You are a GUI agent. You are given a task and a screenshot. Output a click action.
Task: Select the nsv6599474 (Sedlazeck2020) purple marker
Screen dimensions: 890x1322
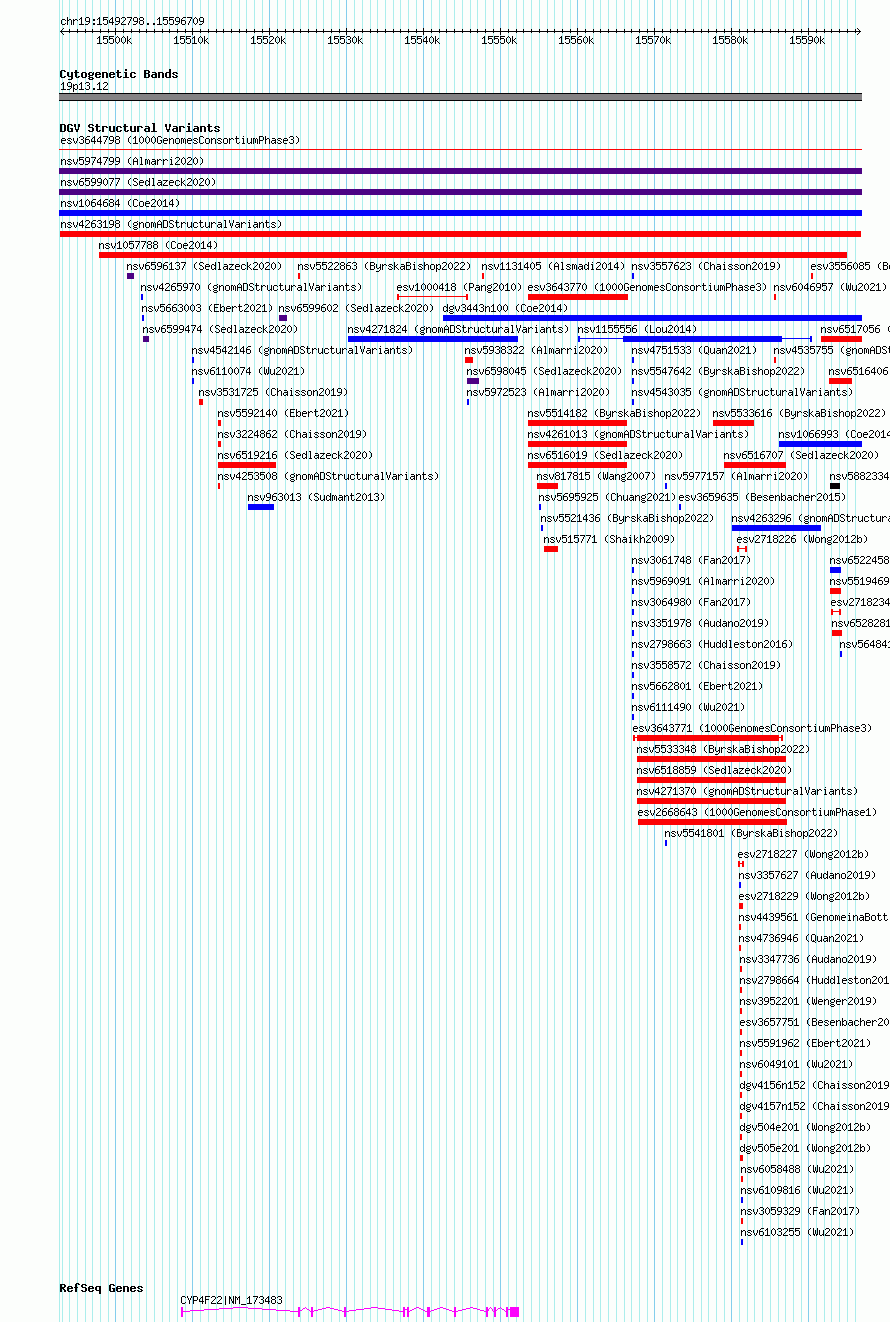[146, 339]
